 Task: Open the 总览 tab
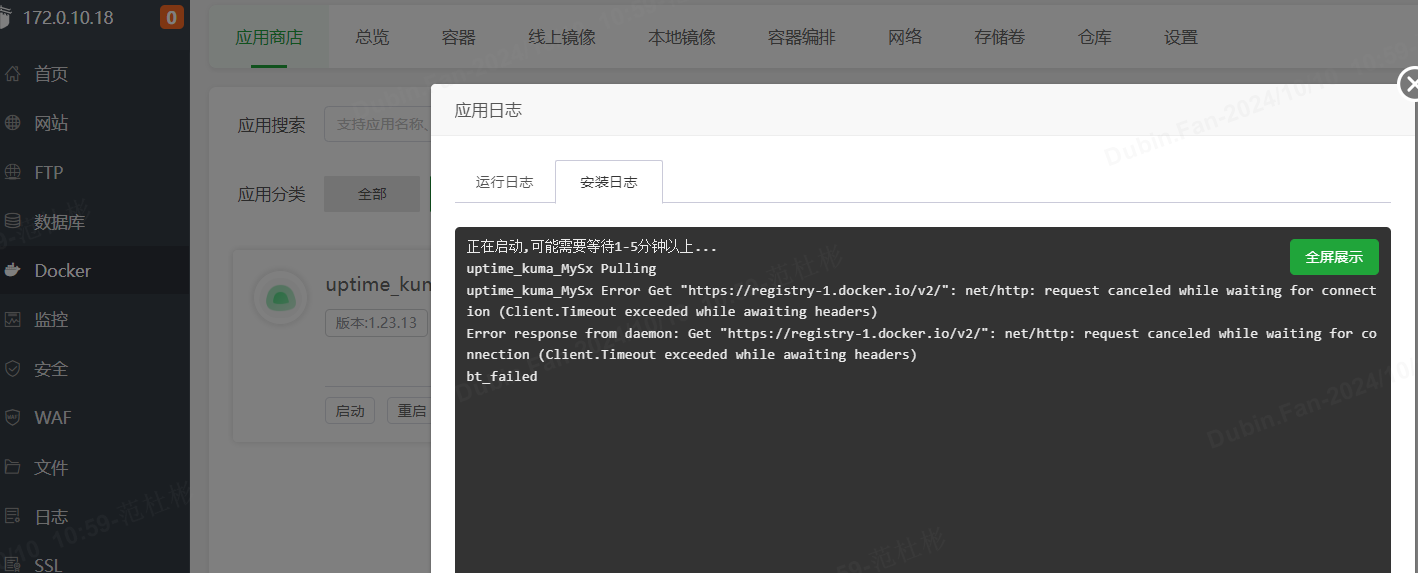372,37
